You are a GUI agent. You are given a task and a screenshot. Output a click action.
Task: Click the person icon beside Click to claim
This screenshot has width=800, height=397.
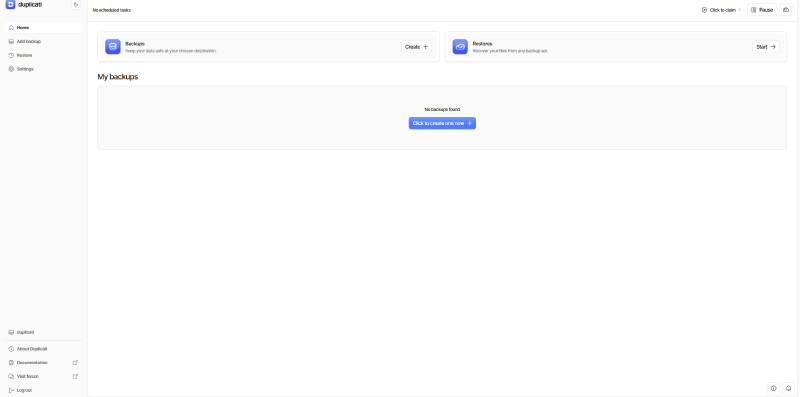tap(705, 10)
